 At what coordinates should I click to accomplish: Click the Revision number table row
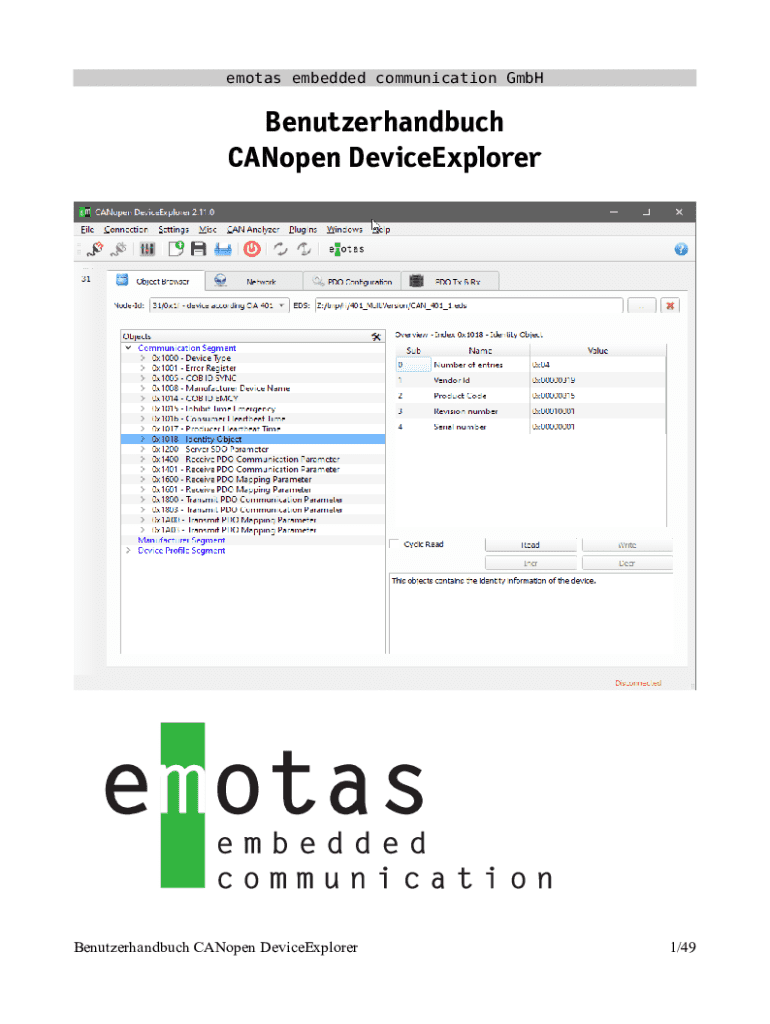530,411
